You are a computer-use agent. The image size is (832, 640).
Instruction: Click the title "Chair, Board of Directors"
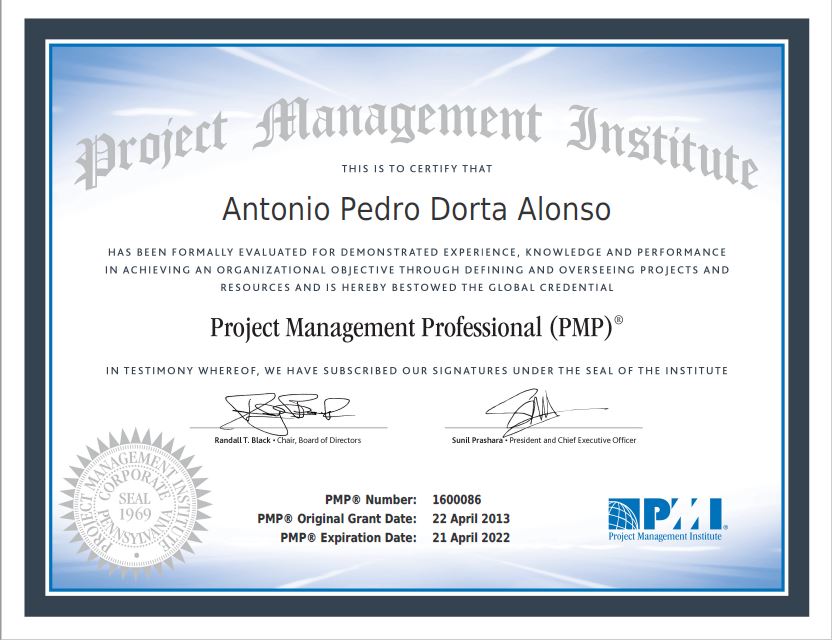[x=319, y=440]
